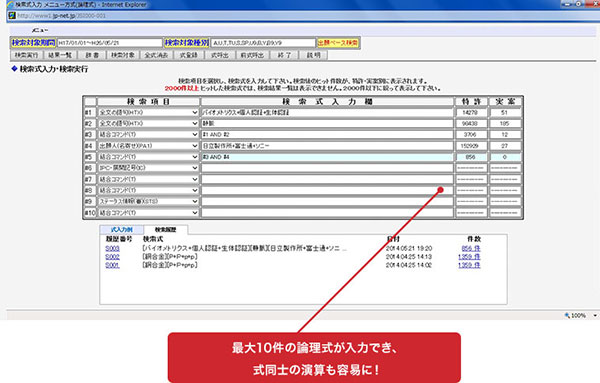This screenshot has height=383, width=600.
Task: Click the #5 formula field '#3 AND #4'
Action: point(327,157)
